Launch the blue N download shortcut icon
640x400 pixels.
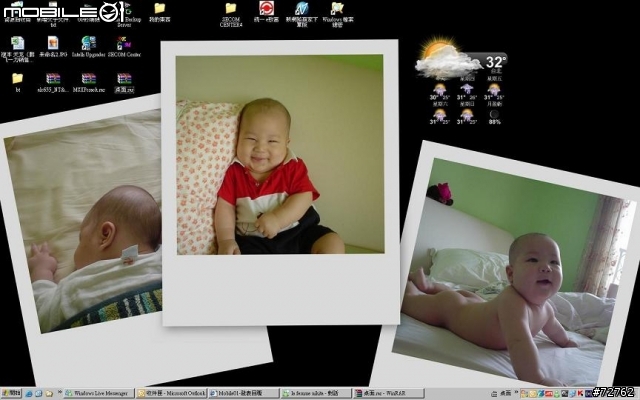(302, 8)
